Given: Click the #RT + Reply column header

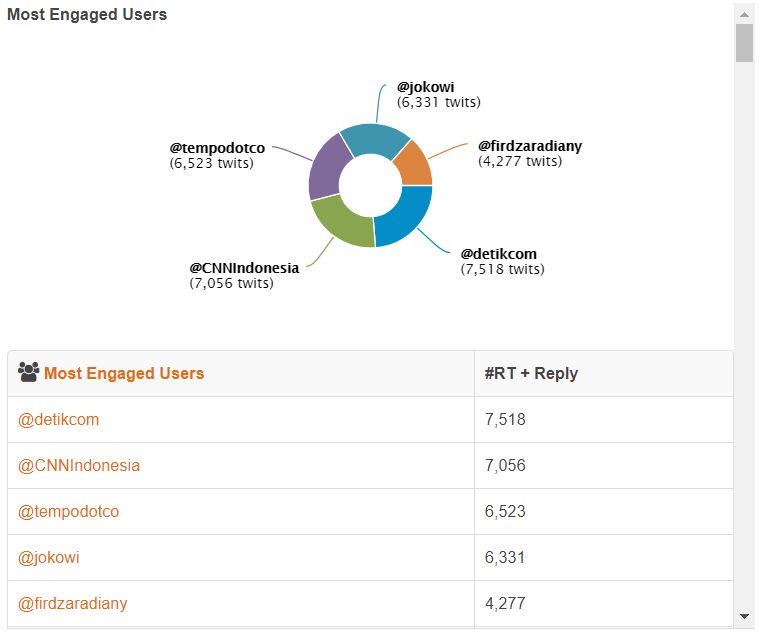Looking at the screenshot, I should 531,374.
